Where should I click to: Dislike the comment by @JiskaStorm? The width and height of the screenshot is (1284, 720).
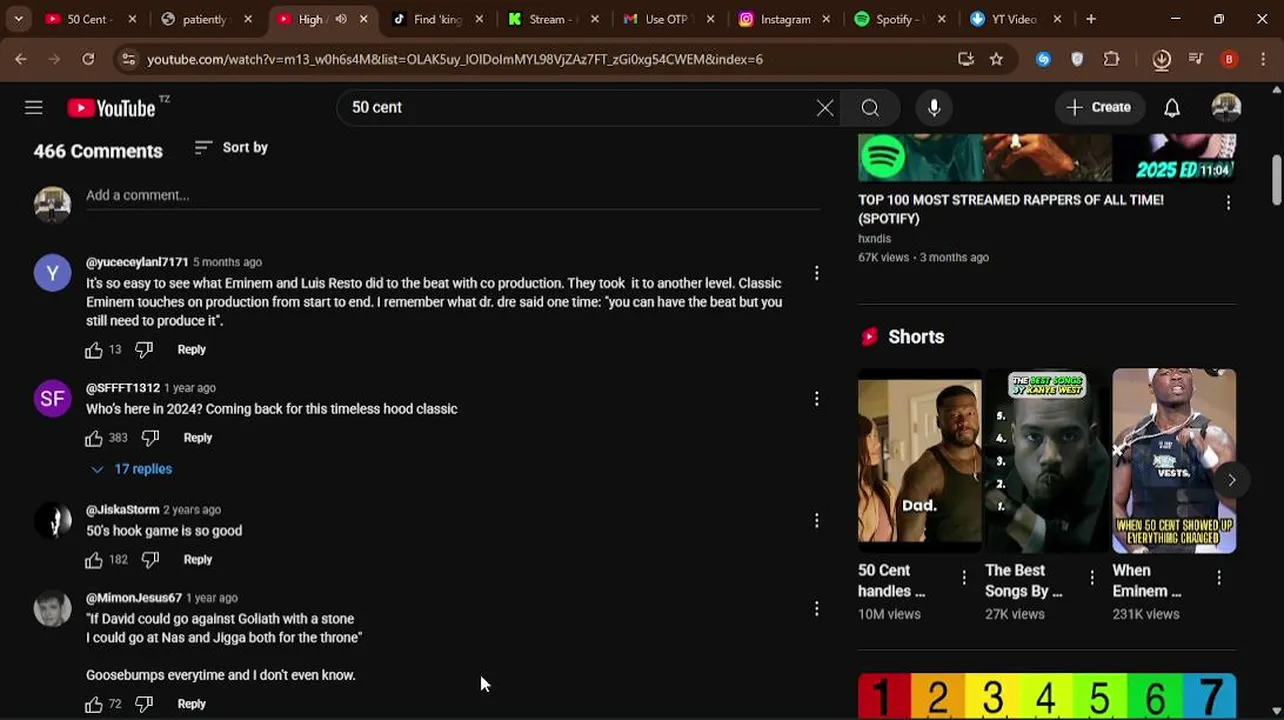150,560
